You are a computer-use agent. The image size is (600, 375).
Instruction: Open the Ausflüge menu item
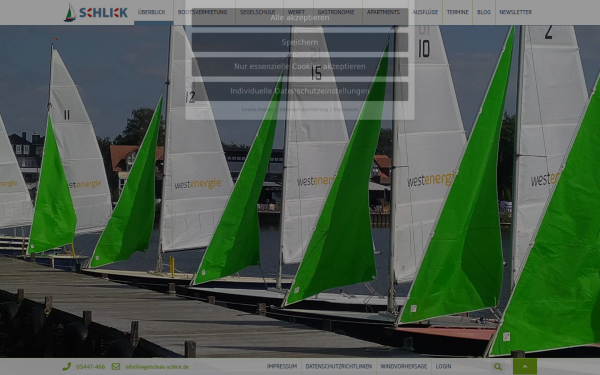[425, 12]
